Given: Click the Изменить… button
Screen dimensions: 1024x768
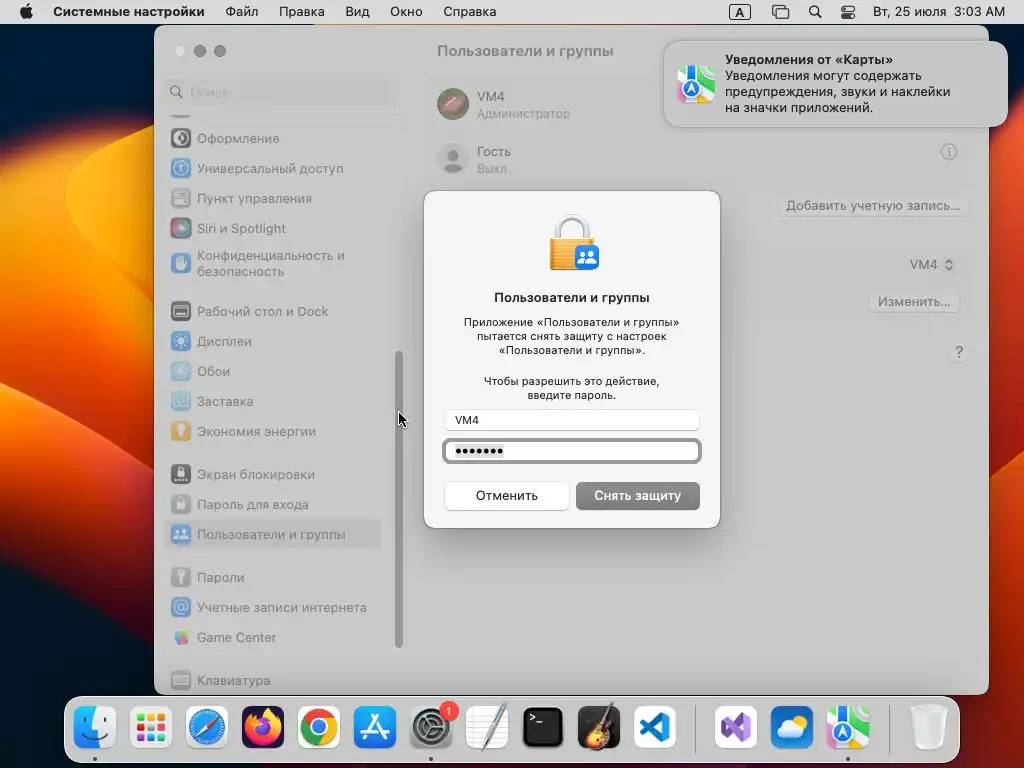Looking at the screenshot, I should (x=914, y=302).
